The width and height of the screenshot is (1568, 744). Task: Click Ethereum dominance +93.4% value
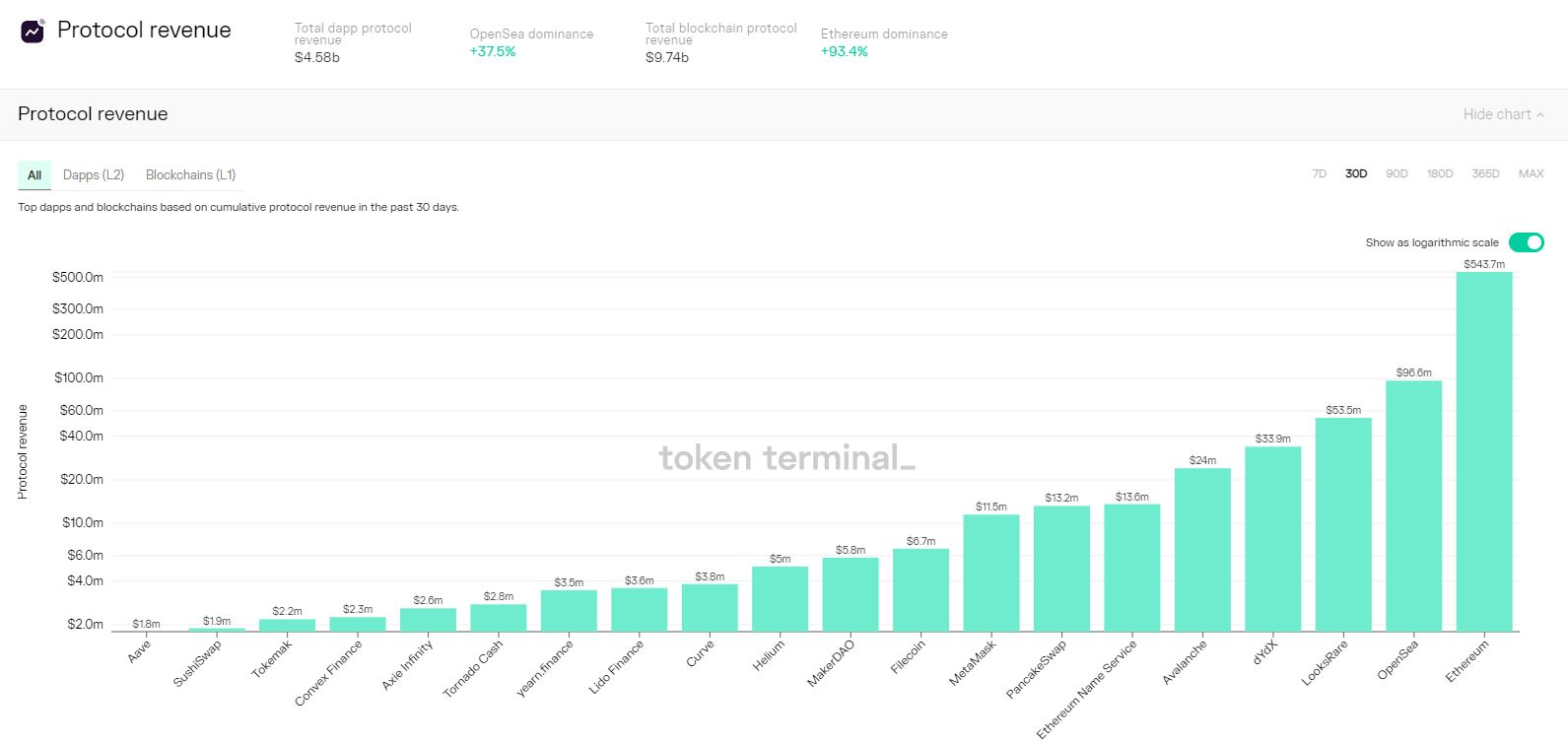click(845, 51)
